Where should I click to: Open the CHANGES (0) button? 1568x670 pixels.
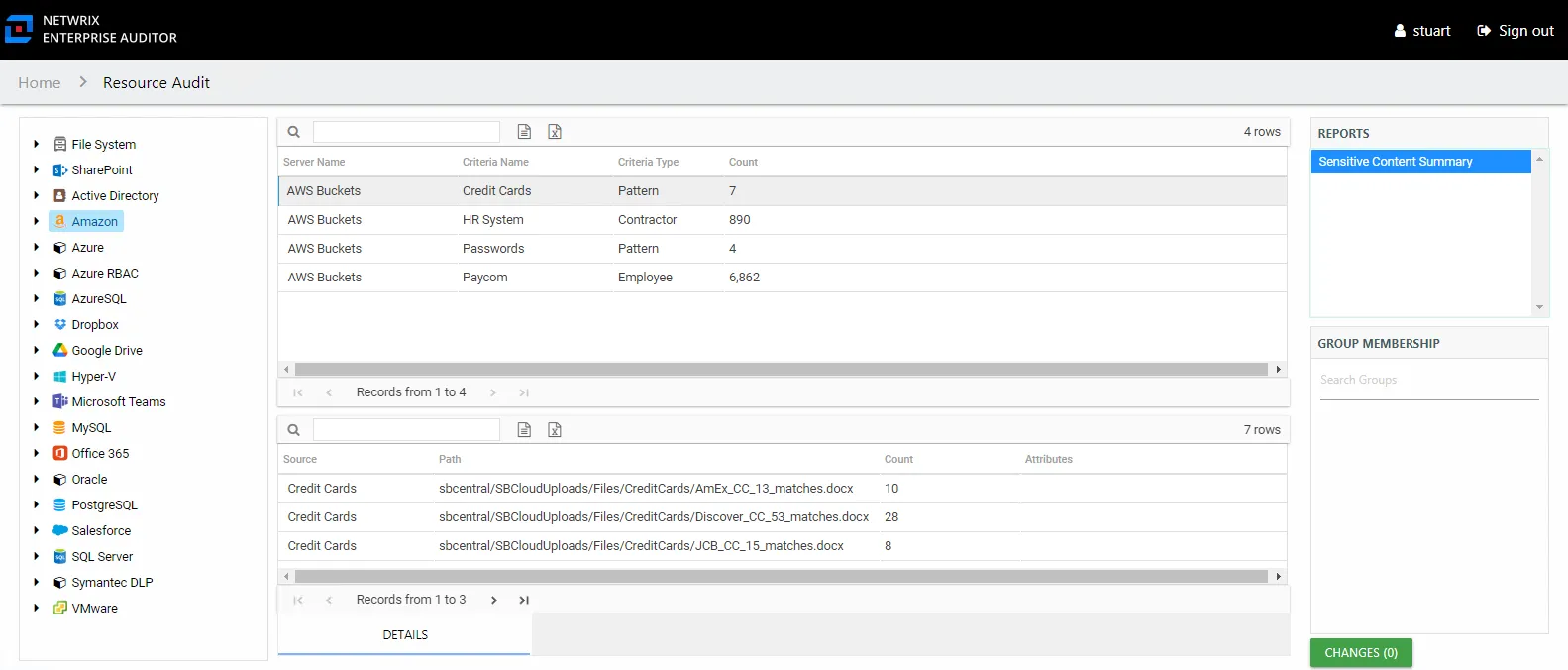(x=1361, y=653)
